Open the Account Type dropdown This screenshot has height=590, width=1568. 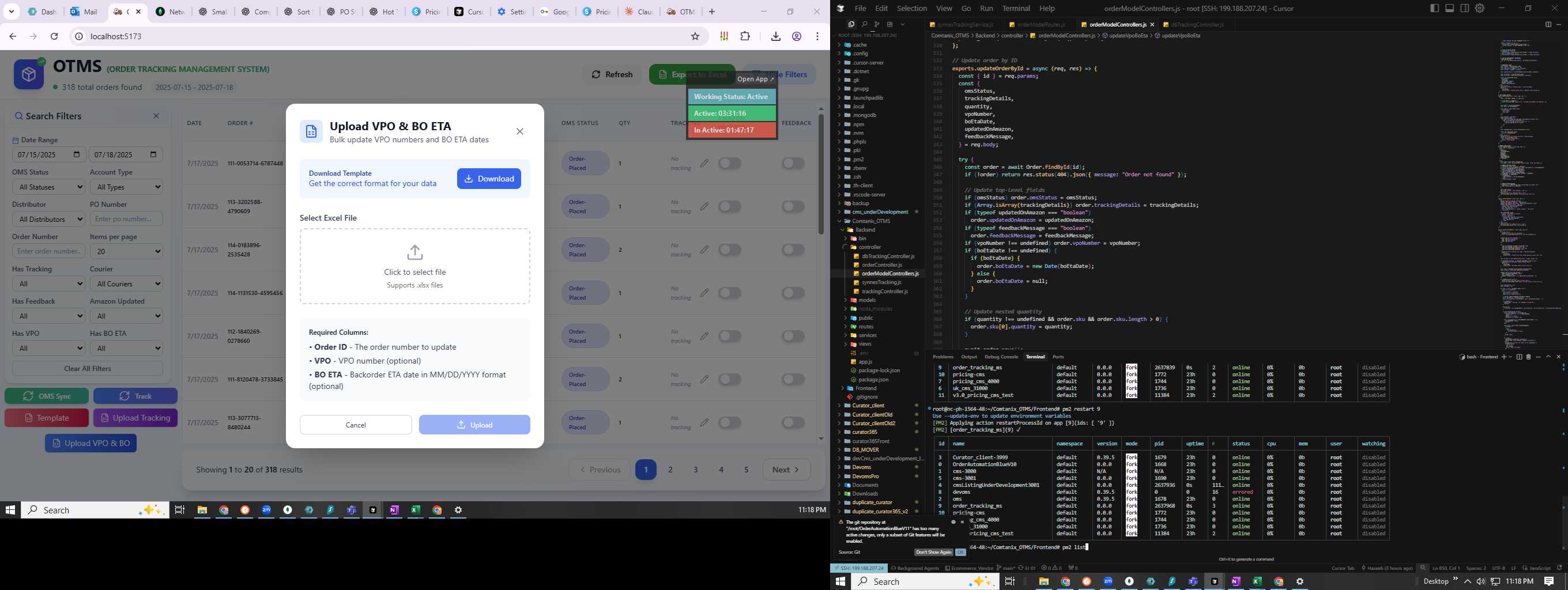click(x=126, y=187)
